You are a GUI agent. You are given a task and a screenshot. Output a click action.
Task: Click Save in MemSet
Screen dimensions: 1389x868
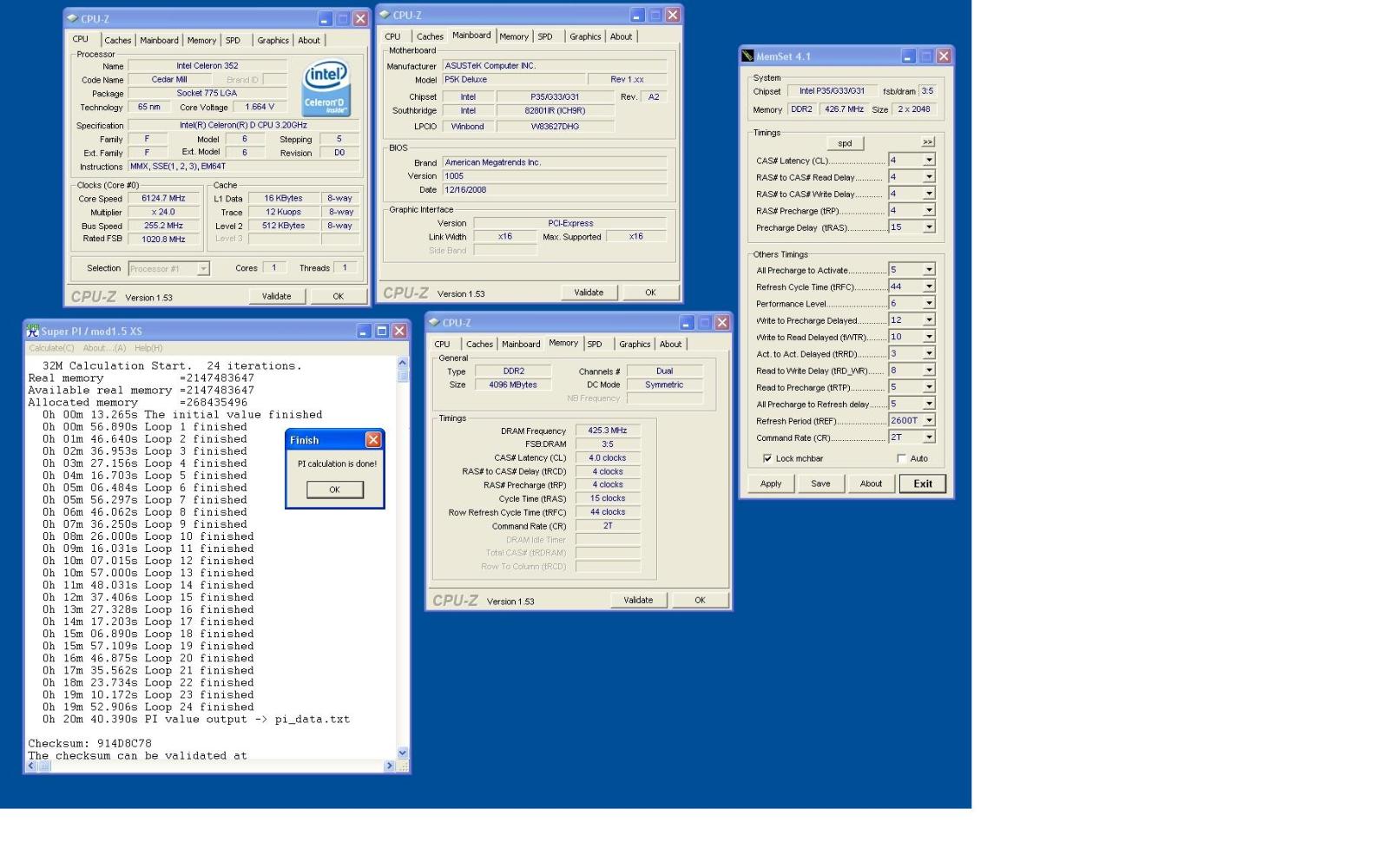821,483
